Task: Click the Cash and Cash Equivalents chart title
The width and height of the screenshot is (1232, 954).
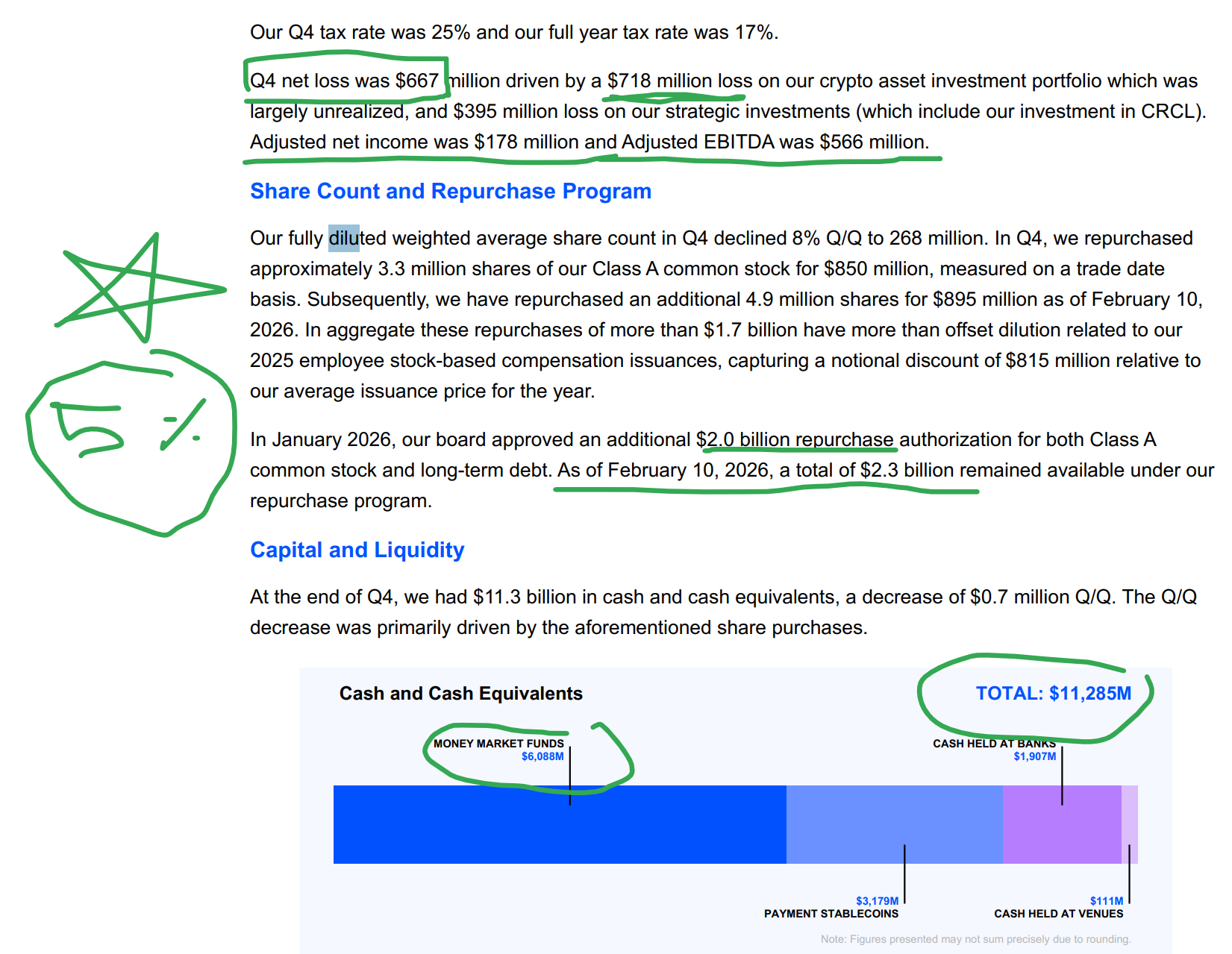Action: (461, 694)
